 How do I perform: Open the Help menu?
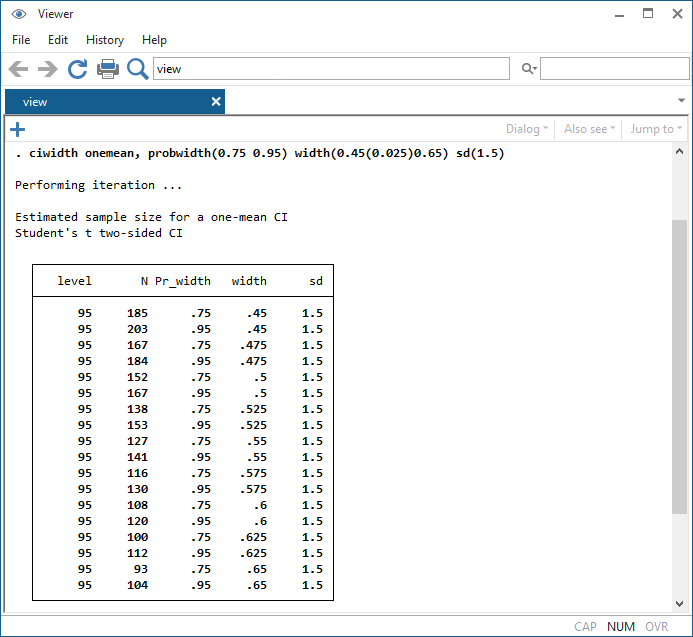pos(154,40)
